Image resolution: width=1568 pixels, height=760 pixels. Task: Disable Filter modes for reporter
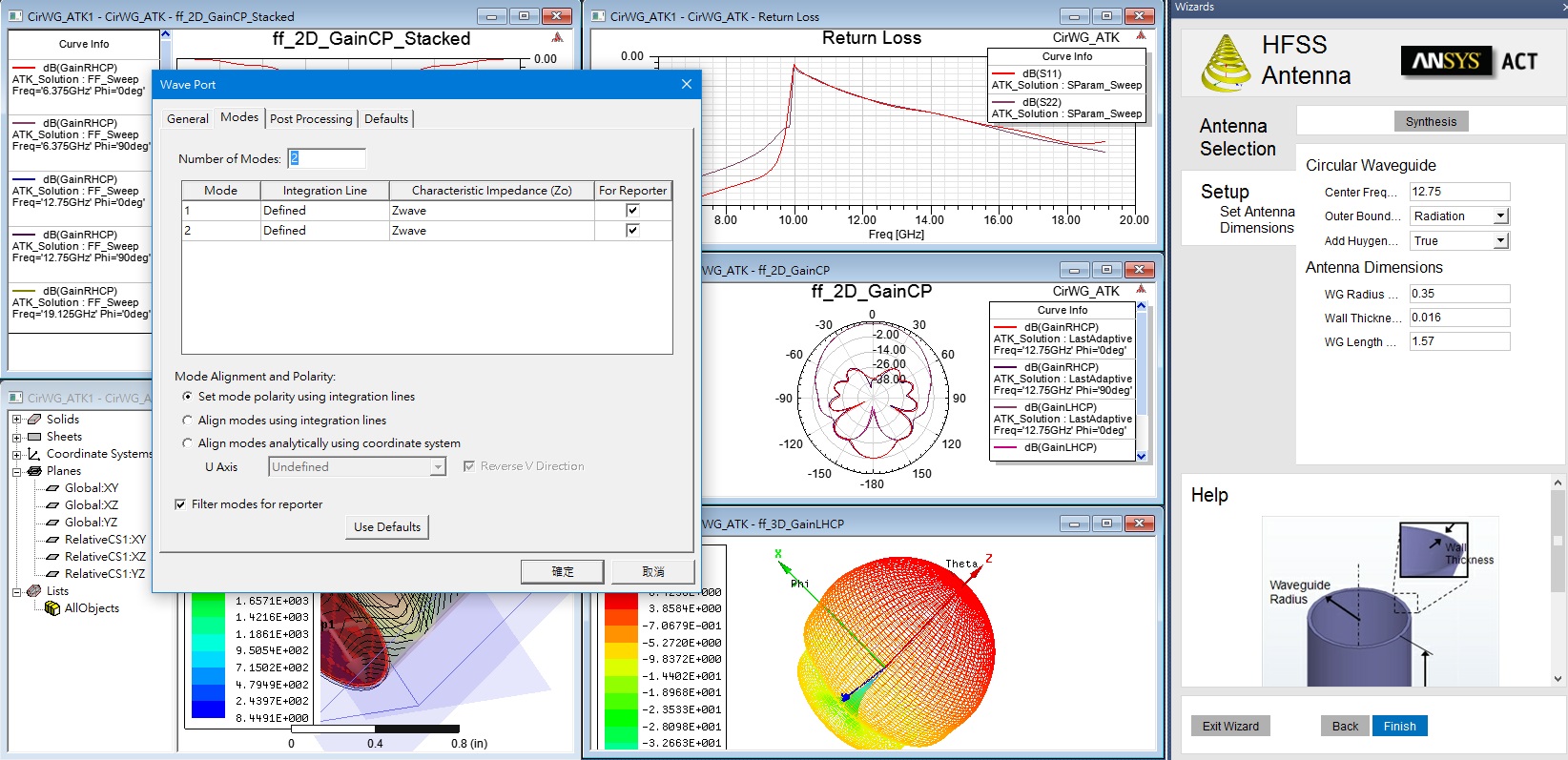180,504
